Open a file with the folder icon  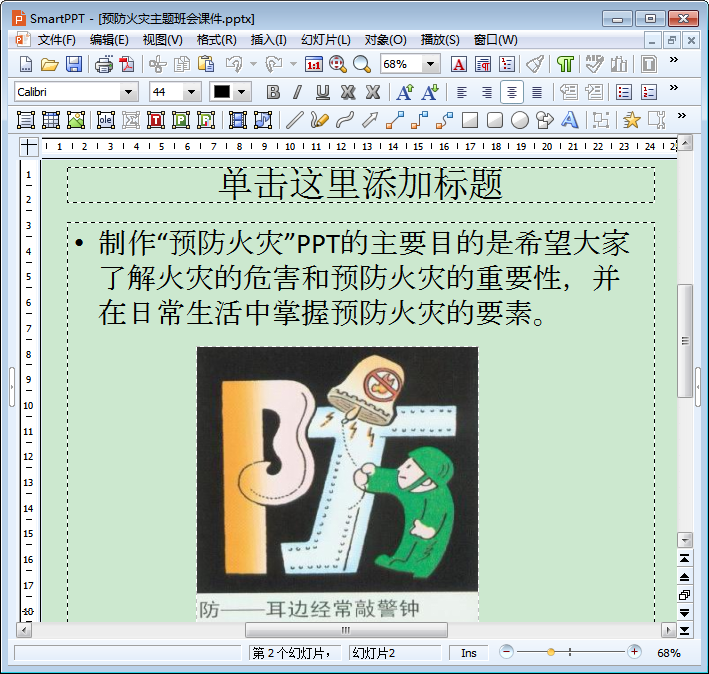click(49, 64)
